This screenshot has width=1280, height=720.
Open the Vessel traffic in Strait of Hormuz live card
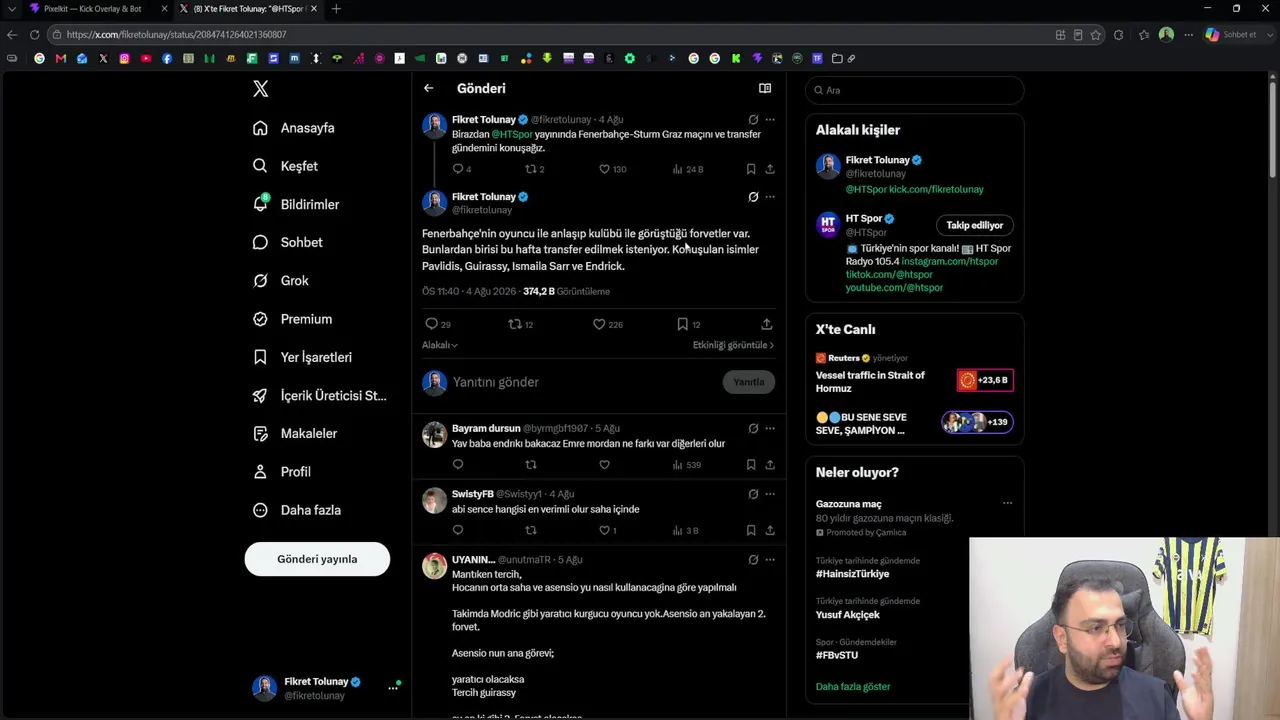914,381
